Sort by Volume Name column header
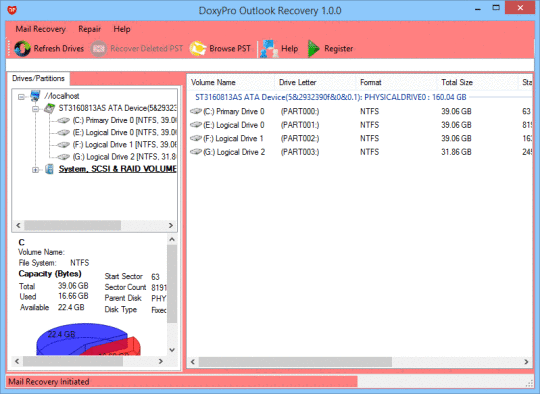 (231, 82)
